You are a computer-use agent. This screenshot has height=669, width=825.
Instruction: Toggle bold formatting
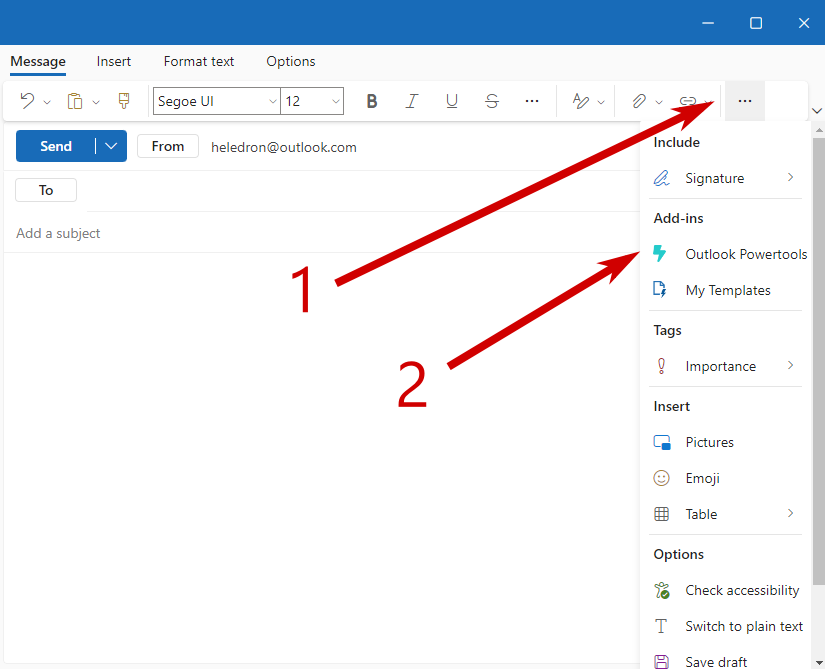(371, 101)
